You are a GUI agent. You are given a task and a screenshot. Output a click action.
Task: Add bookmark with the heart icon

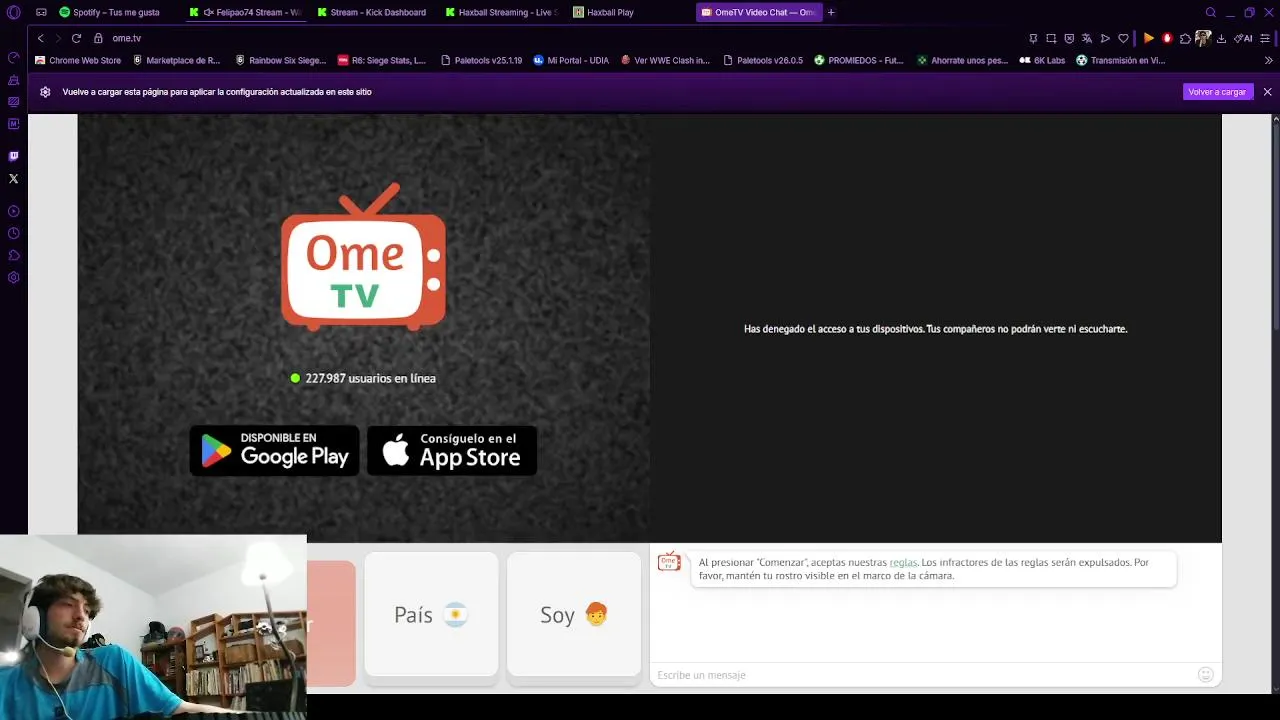(1123, 38)
